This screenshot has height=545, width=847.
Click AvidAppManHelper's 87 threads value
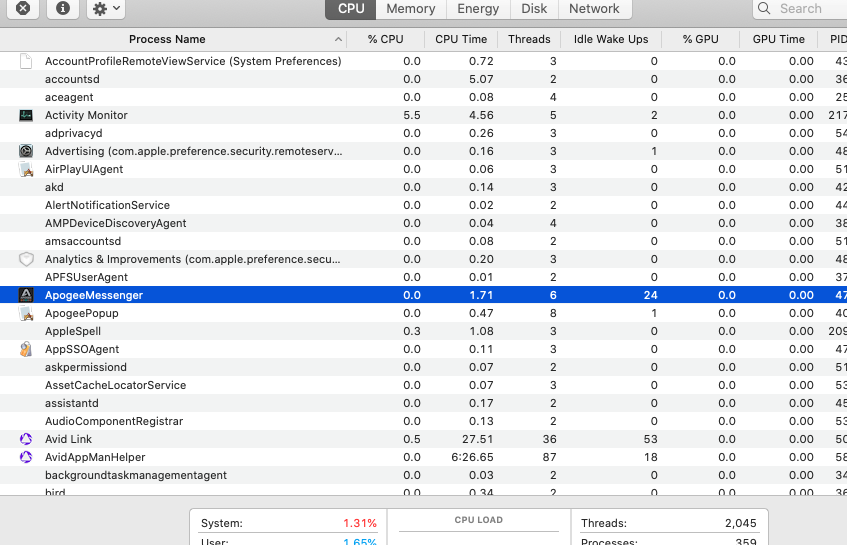coord(549,457)
